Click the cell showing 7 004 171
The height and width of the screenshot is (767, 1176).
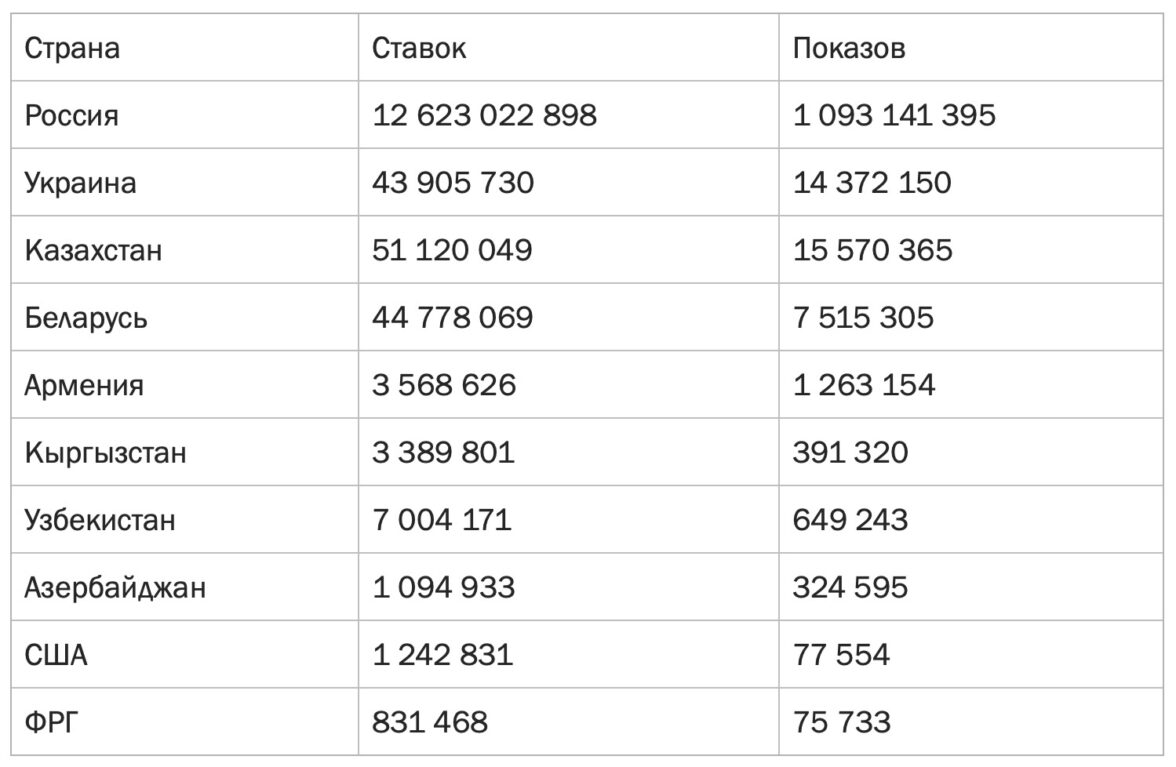[x=441, y=520]
